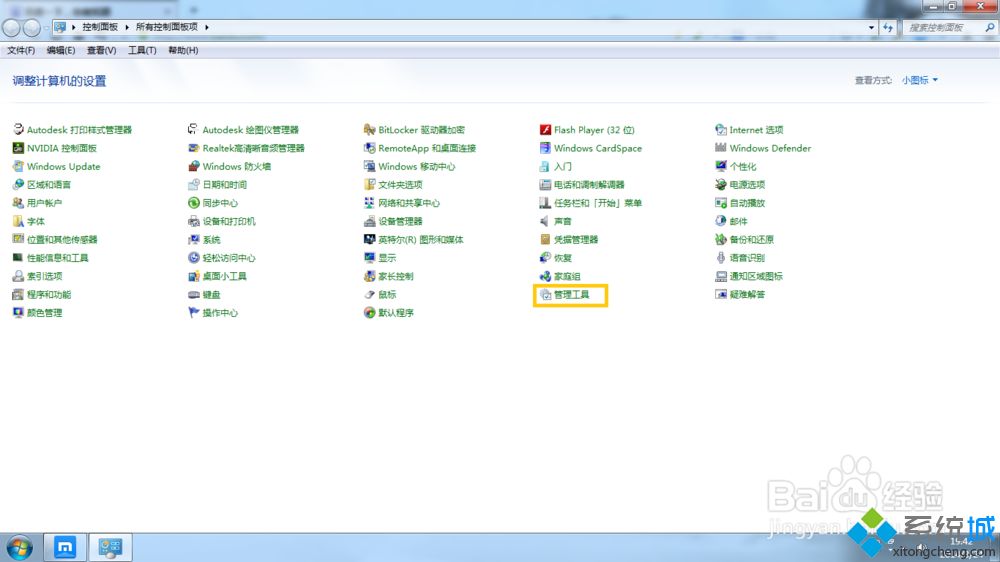
Task: Open the 文件夹选项 link
Action: pos(401,185)
